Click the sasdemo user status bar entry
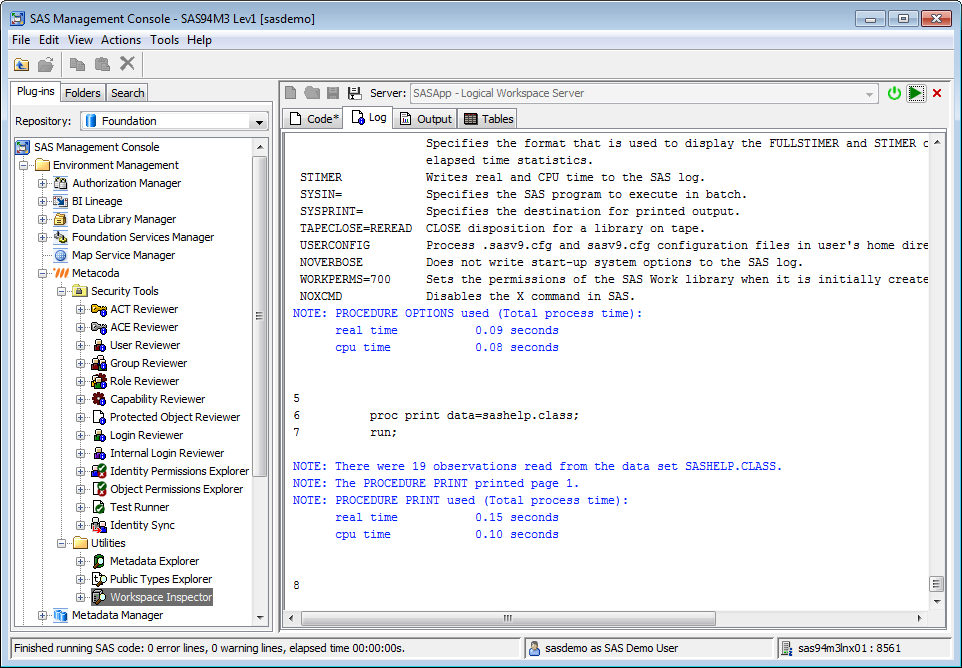The height and width of the screenshot is (668, 962). (649, 648)
